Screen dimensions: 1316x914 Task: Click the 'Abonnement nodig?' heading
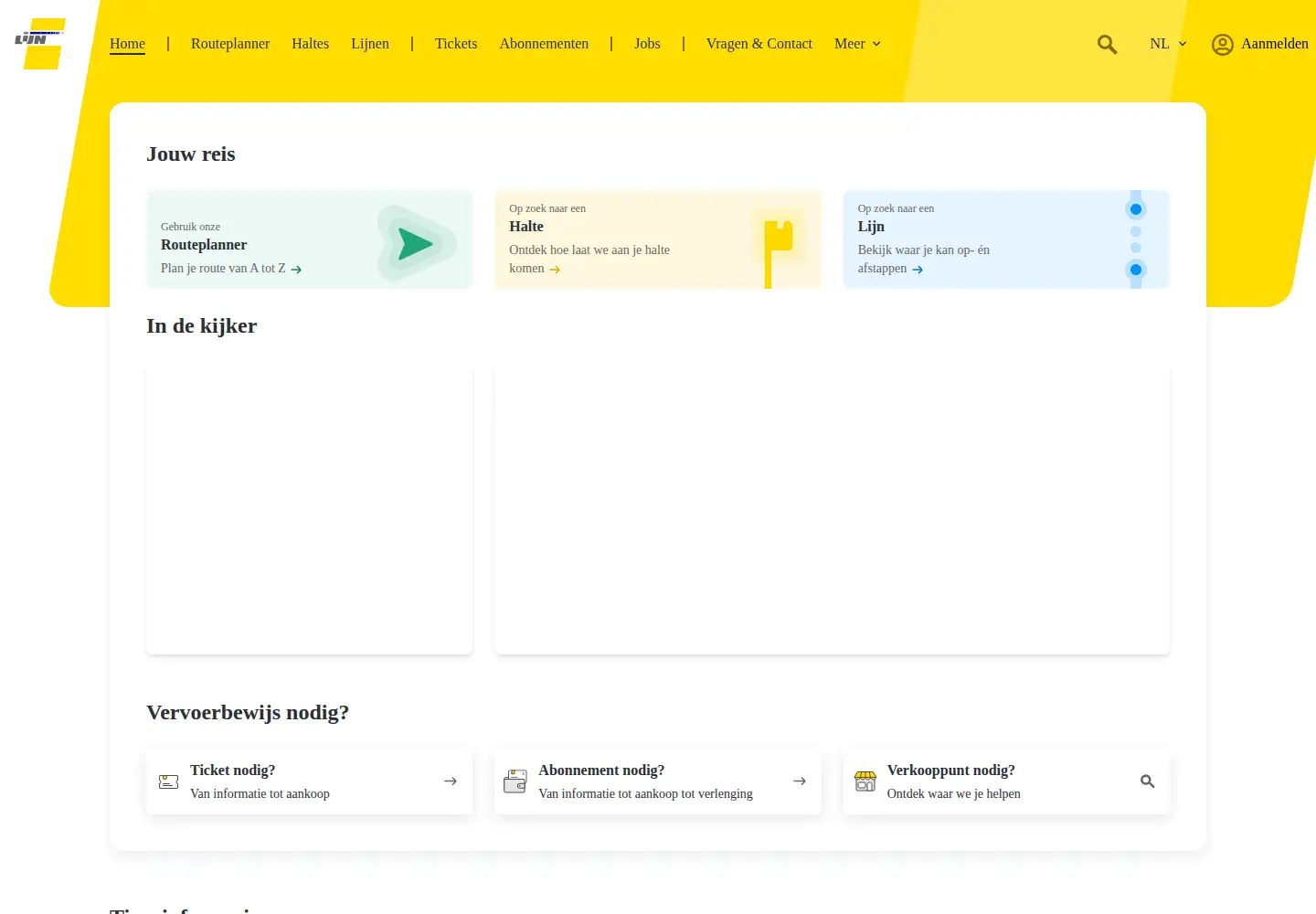[x=601, y=771]
